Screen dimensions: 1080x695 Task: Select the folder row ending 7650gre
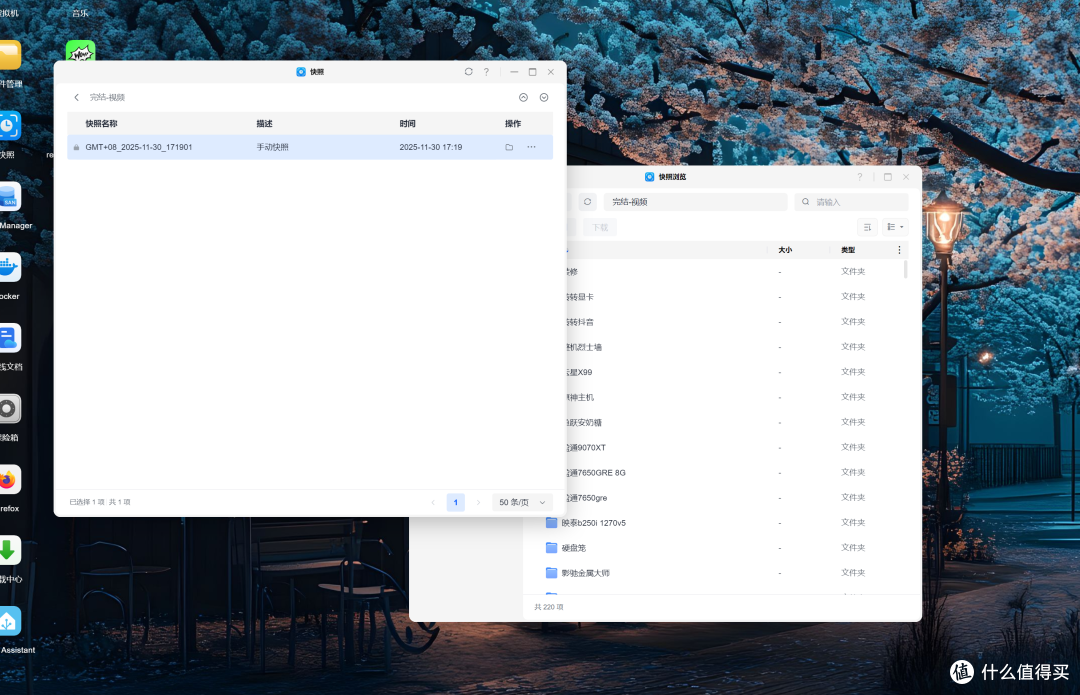tap(738, 497)
